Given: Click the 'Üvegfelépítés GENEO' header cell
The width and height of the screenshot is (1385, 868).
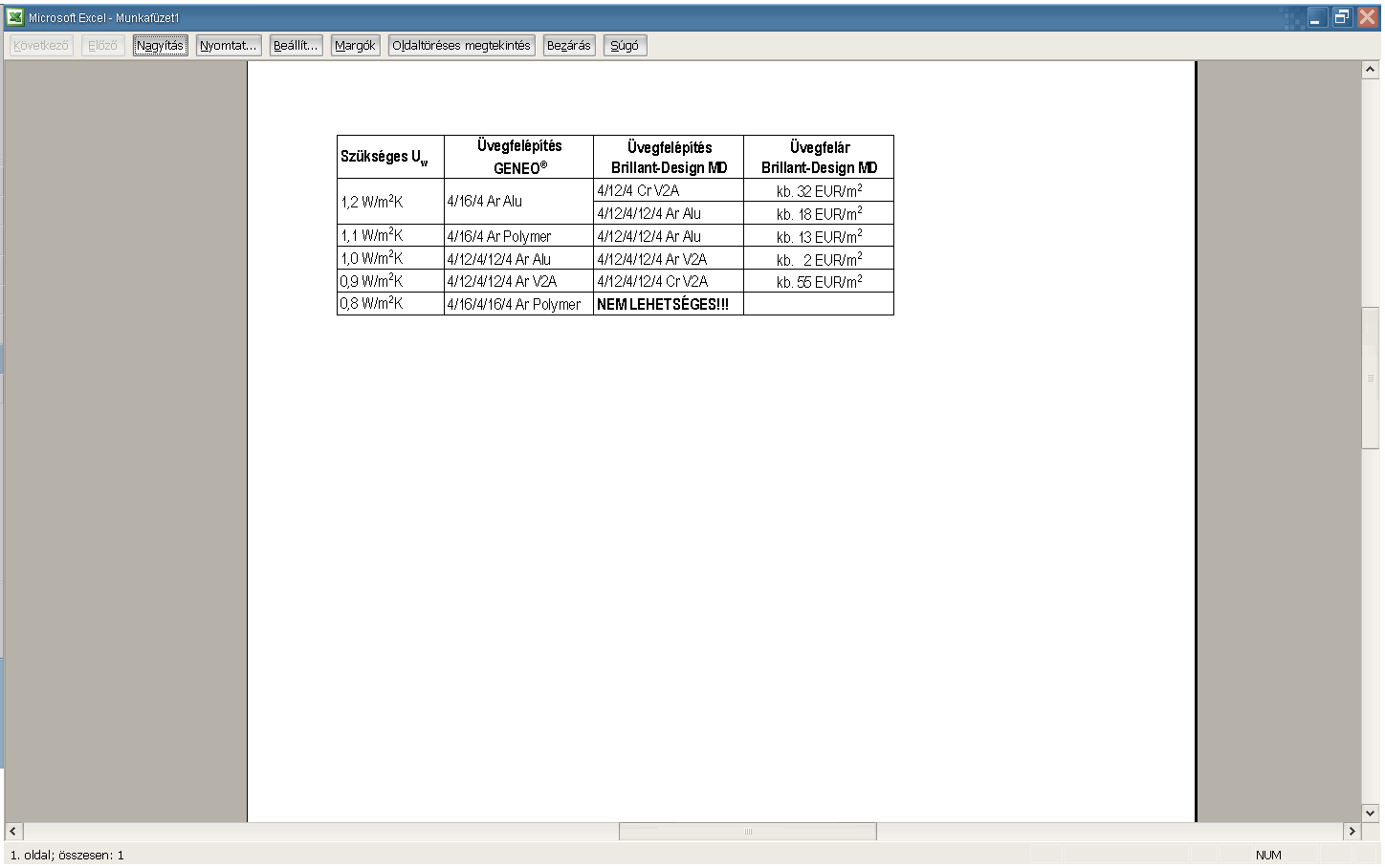Looking at the screenshot, I should (x=519, y=157).
